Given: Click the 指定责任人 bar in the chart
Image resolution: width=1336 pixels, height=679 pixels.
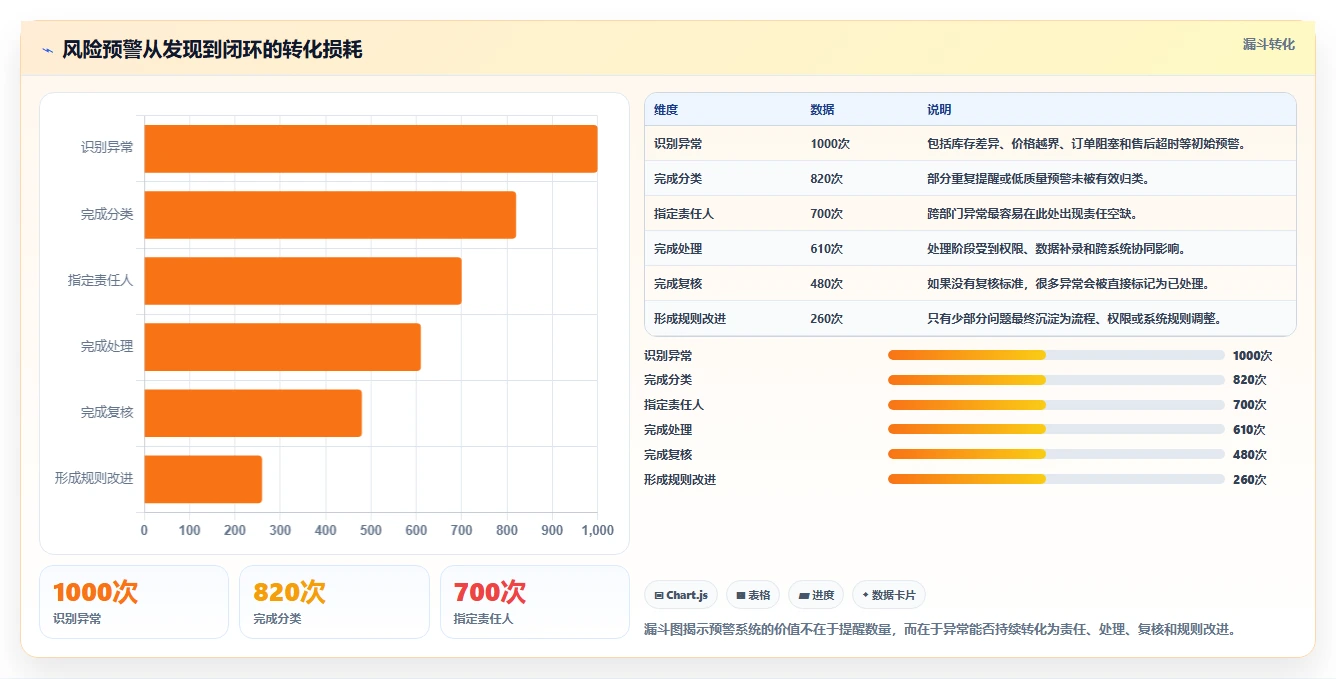Looking at the screenshot, I should tap(303, 281).
